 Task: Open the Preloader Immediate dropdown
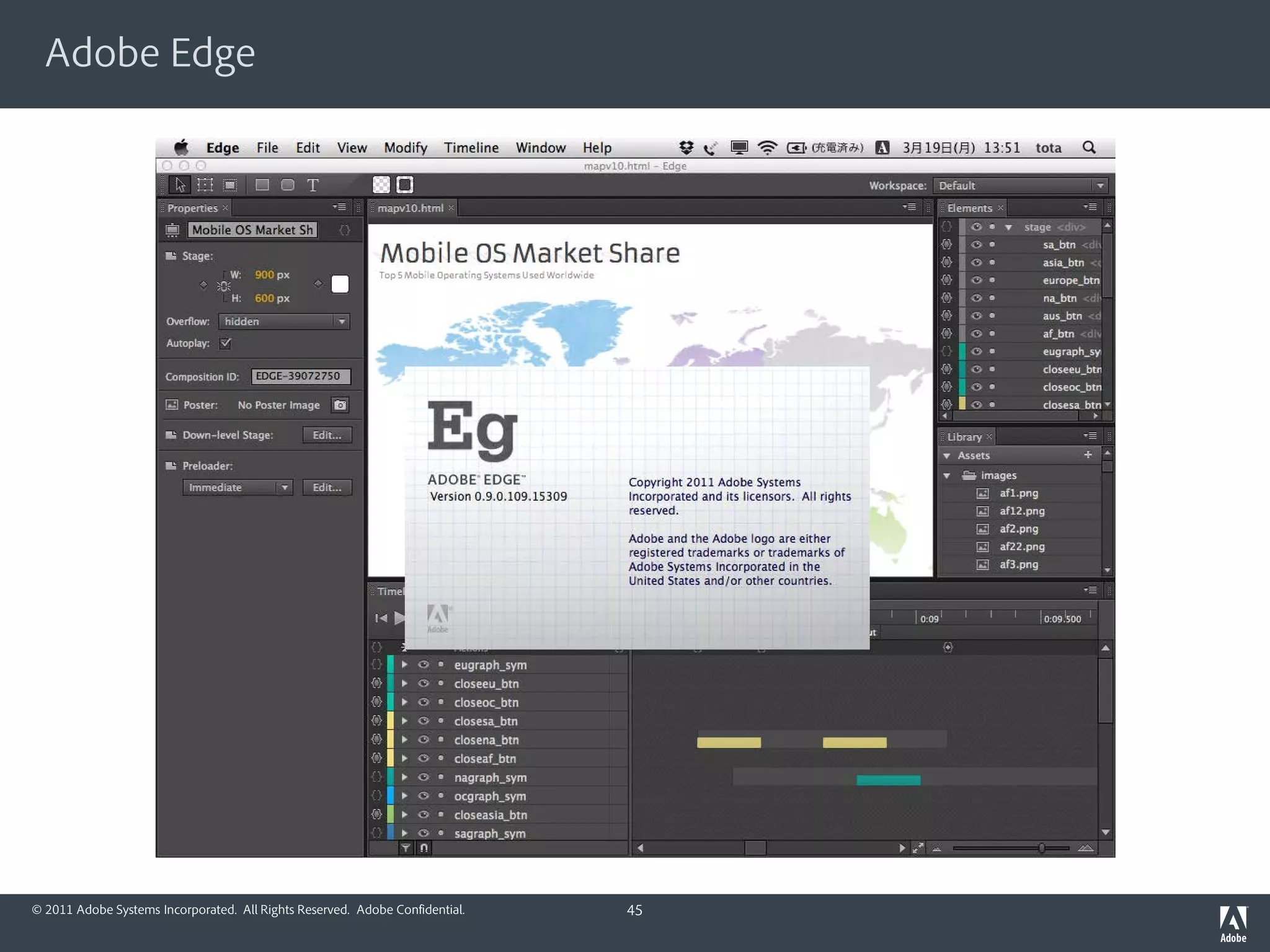point(238,487)
